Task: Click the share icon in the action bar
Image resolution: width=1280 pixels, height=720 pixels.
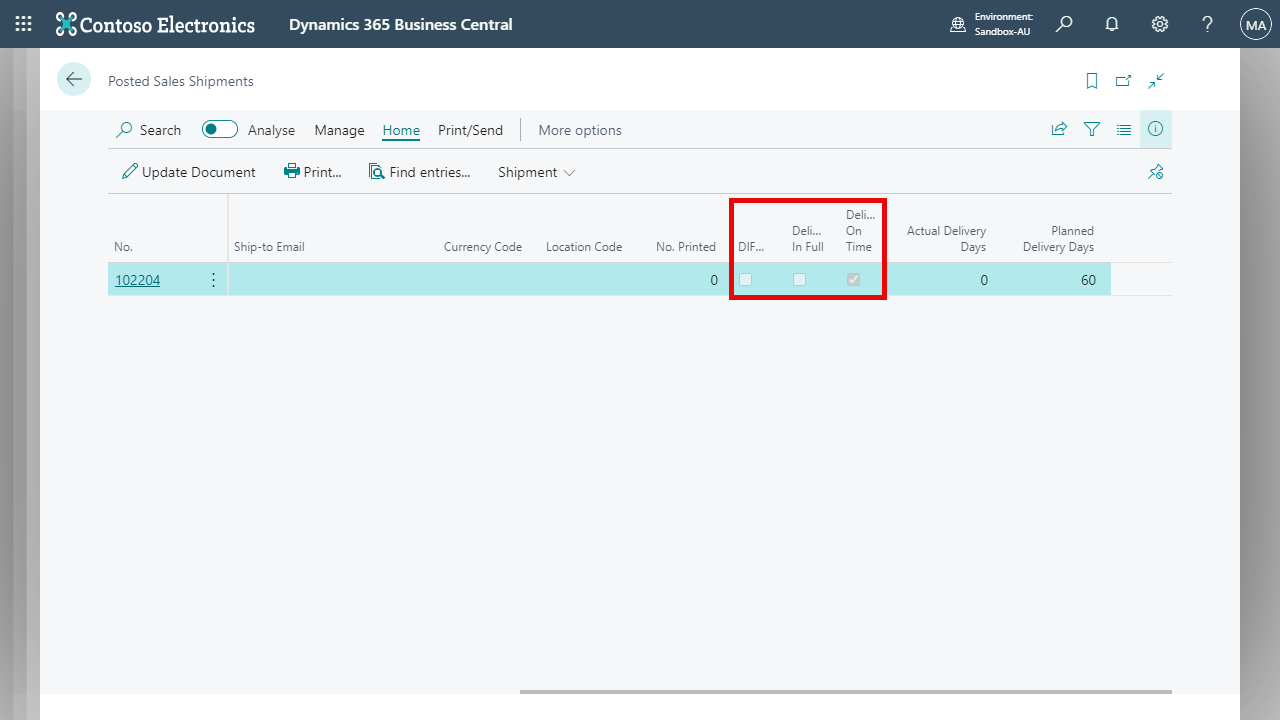Action: tap(1059, 129)
